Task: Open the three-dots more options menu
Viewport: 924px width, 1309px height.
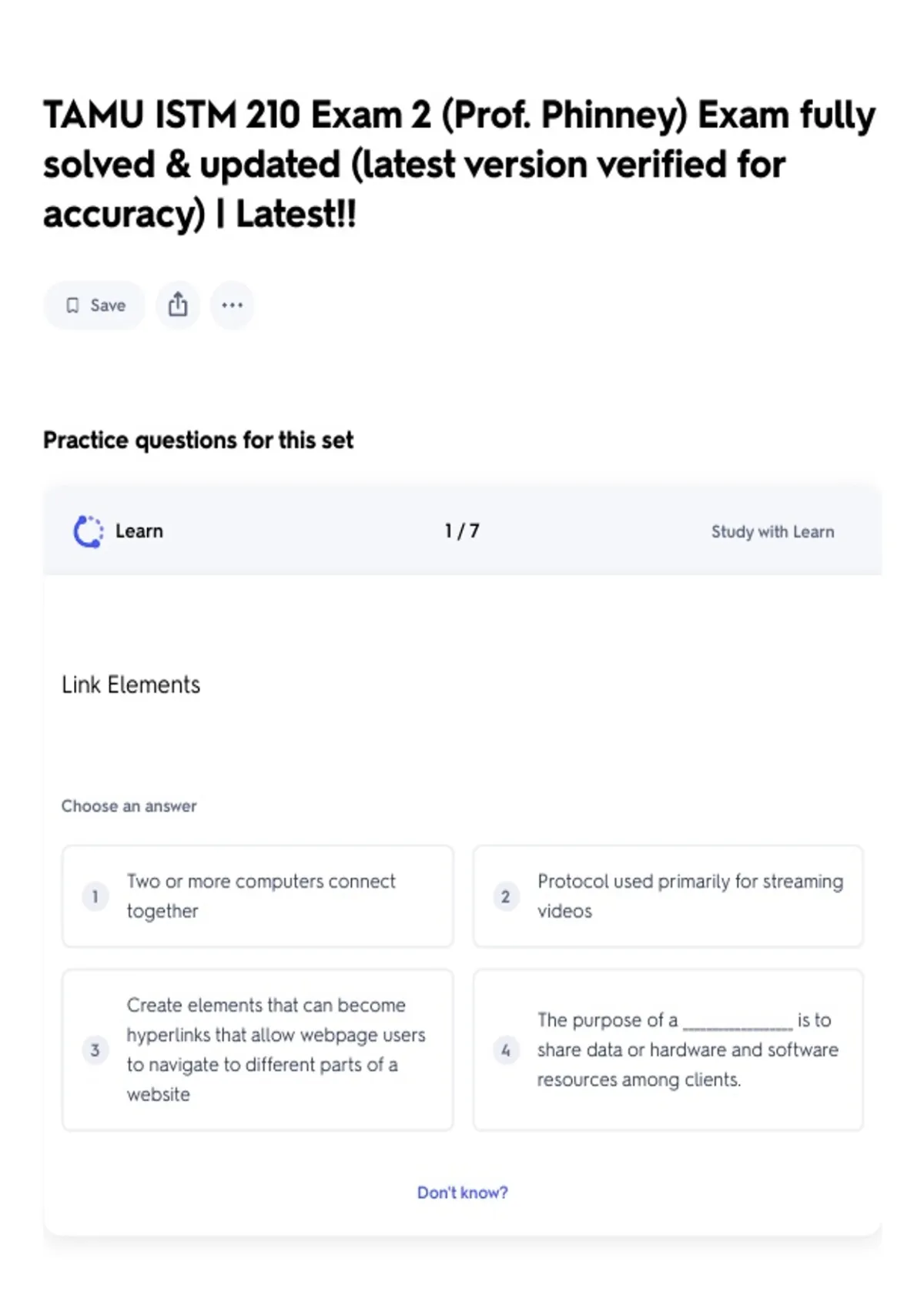Action: (232, 306)
